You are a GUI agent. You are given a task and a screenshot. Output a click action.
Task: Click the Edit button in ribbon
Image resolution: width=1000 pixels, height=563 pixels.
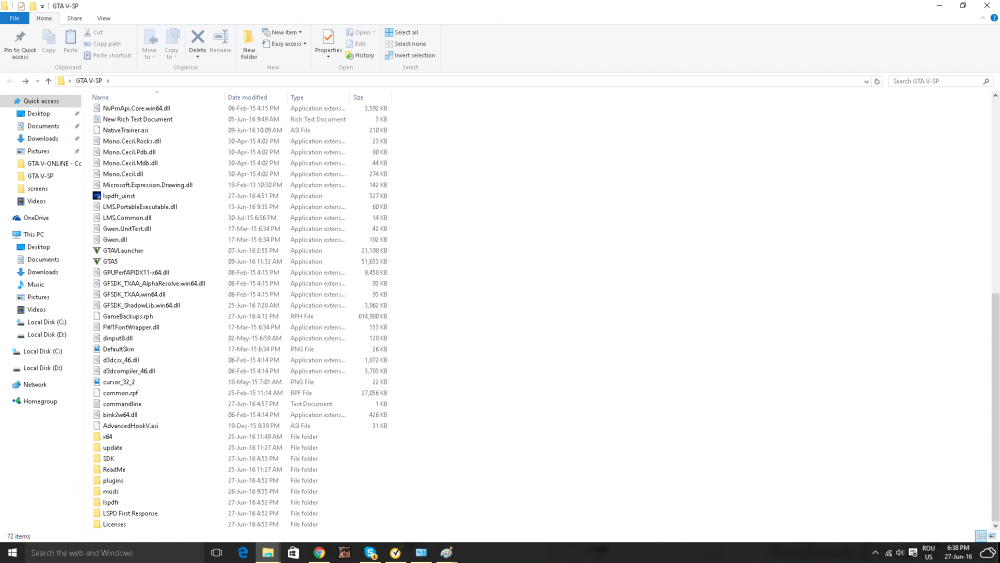[356, 44]
